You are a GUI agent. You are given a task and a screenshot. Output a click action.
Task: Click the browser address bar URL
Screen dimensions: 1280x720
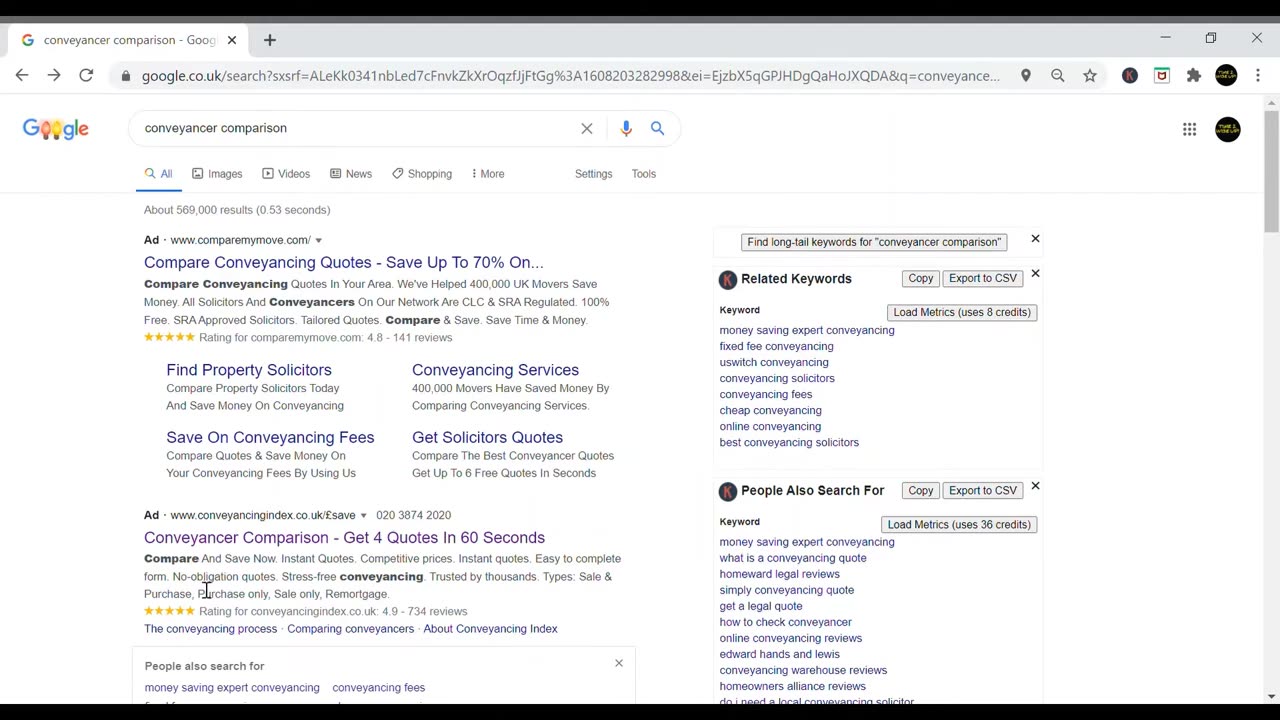coord(570,76)
